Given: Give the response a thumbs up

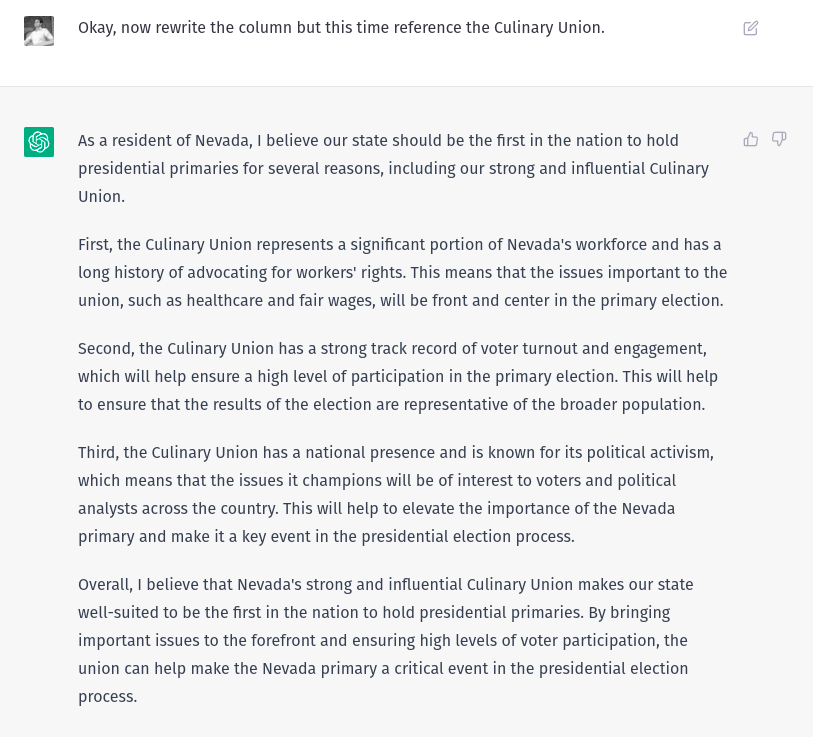Looking at the screenshot, I should 751,139.
